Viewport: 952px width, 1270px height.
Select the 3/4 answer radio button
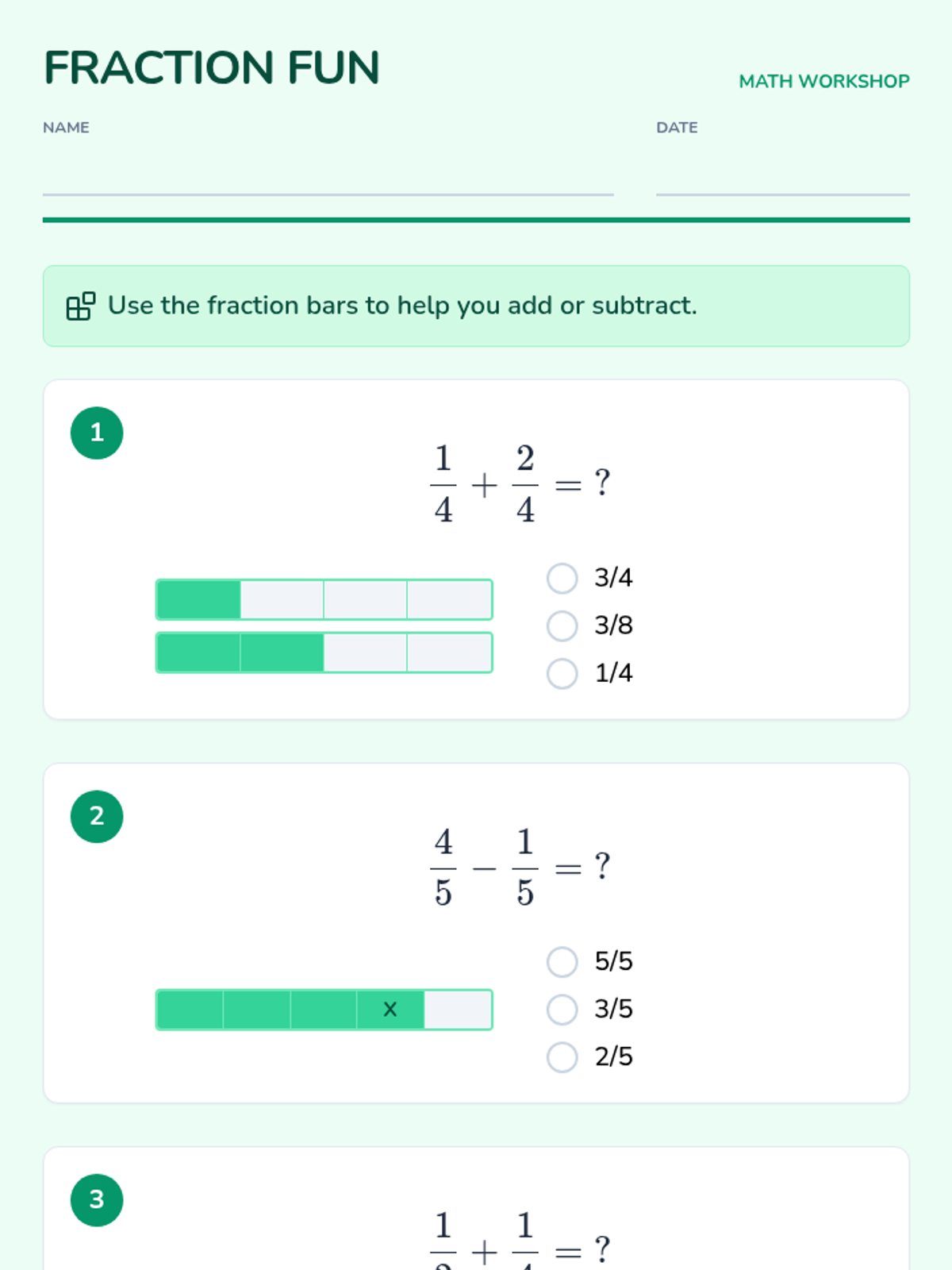pos(562,578)
